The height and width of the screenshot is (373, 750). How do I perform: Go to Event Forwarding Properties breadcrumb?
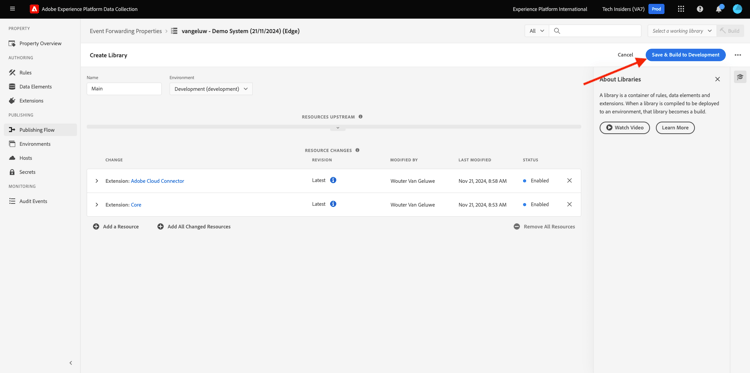126,31
